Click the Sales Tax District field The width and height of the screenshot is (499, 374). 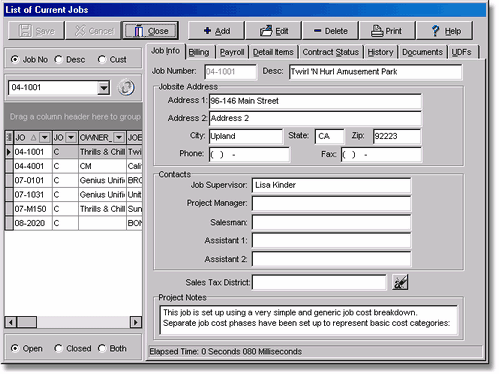319,282
